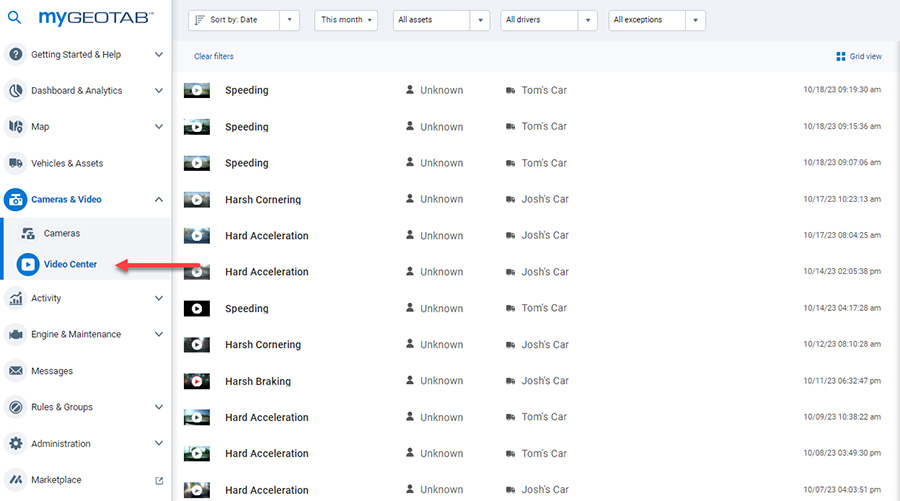Expand the Dashboard & Analytics menu

point(158,91)
